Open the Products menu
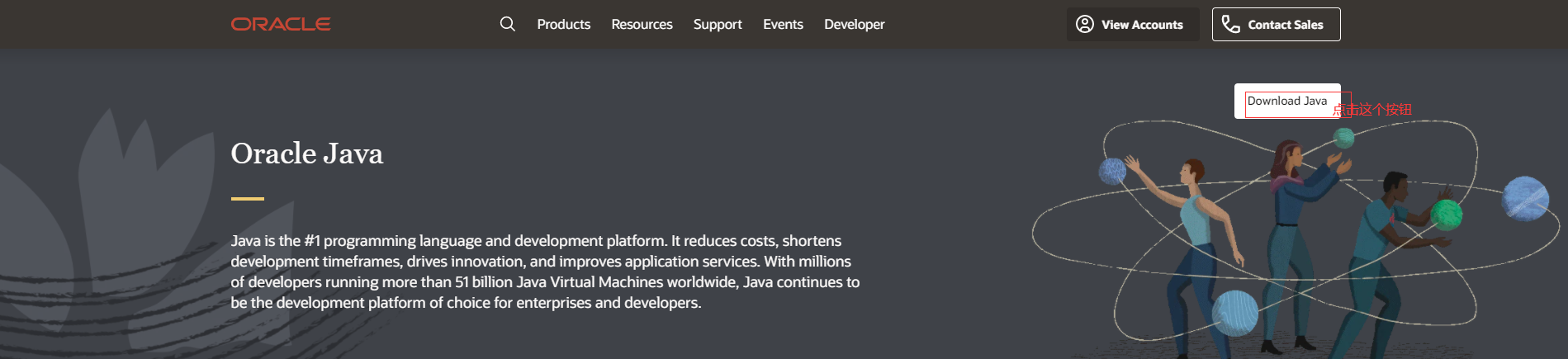Screen dimensions: 1568x359 click(564, 25)
